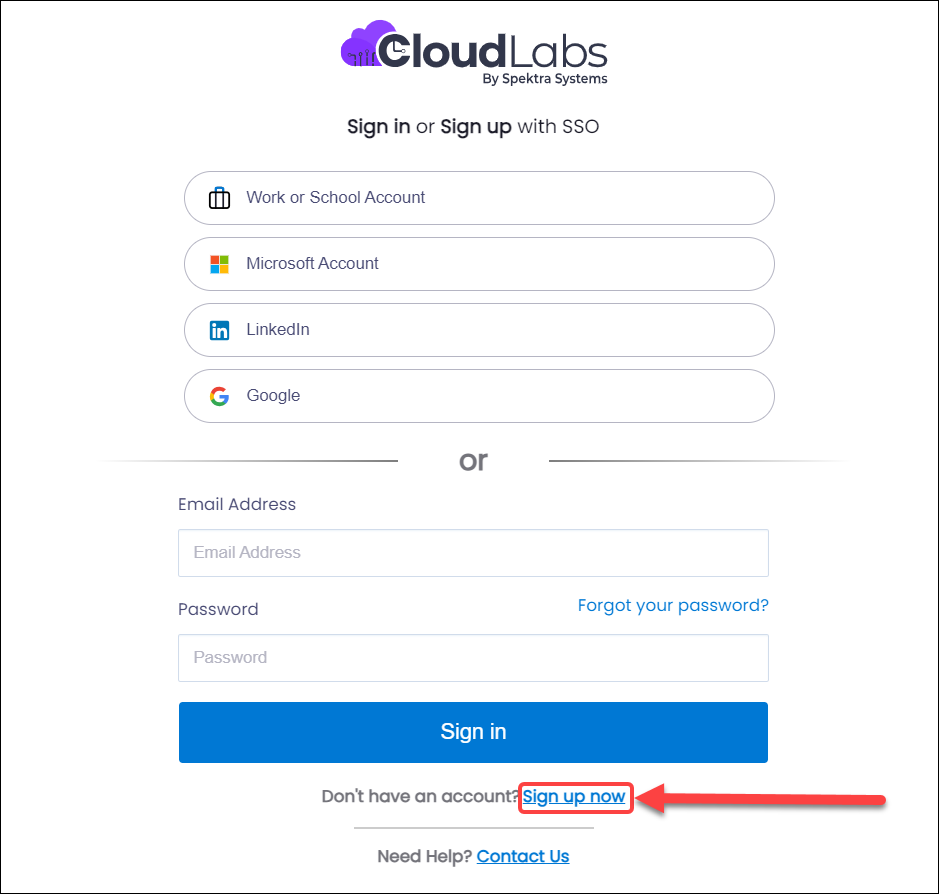This screenshot has height=894, width=939.
Task: Click the Email Address field label
Action: (237, 504)
